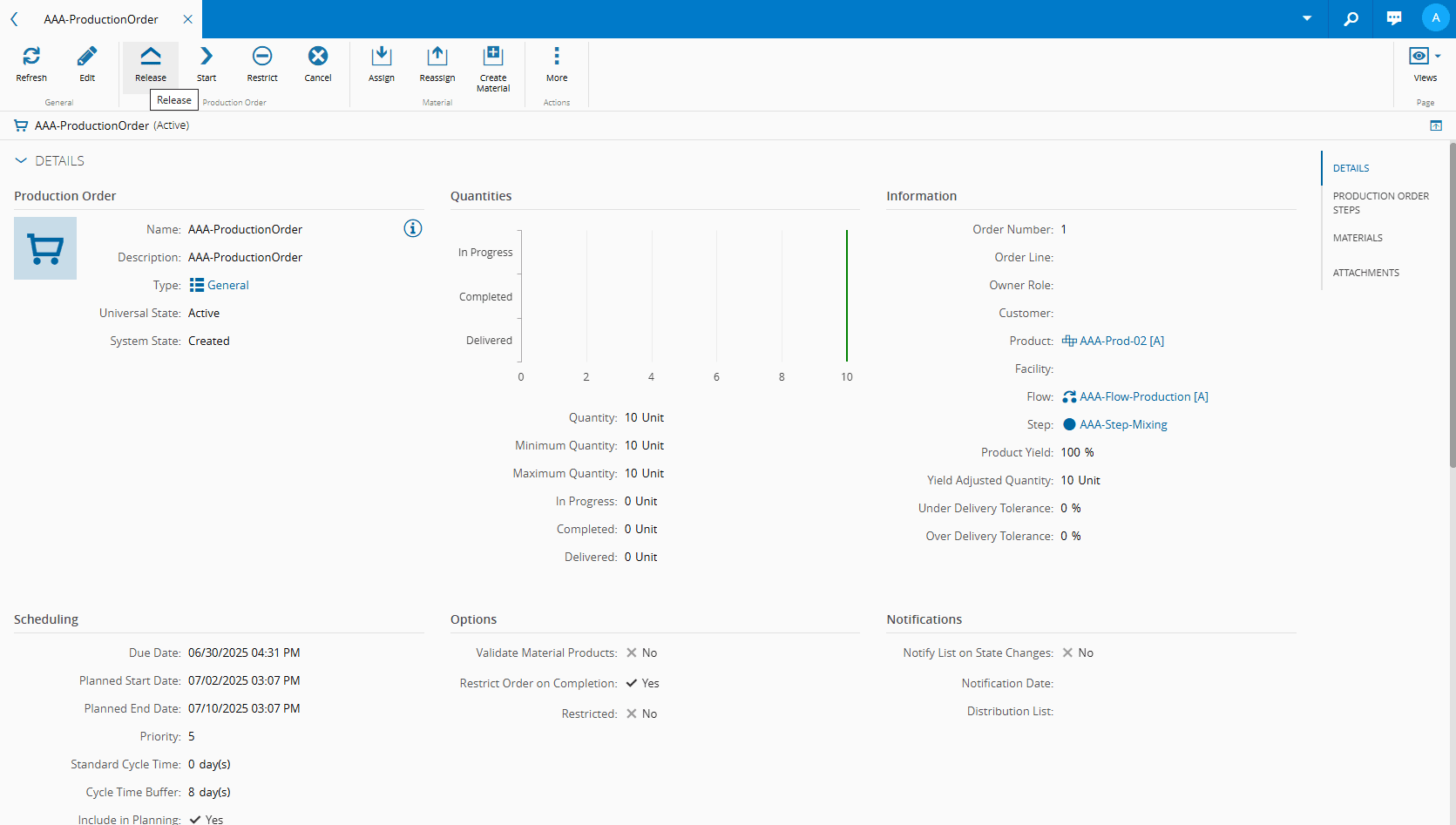Open the AAA-Flow-Production flow link
Image resolution: width=1456 pixels, height=825 pixels.
pyautogui.click(x=1143, y=396)
